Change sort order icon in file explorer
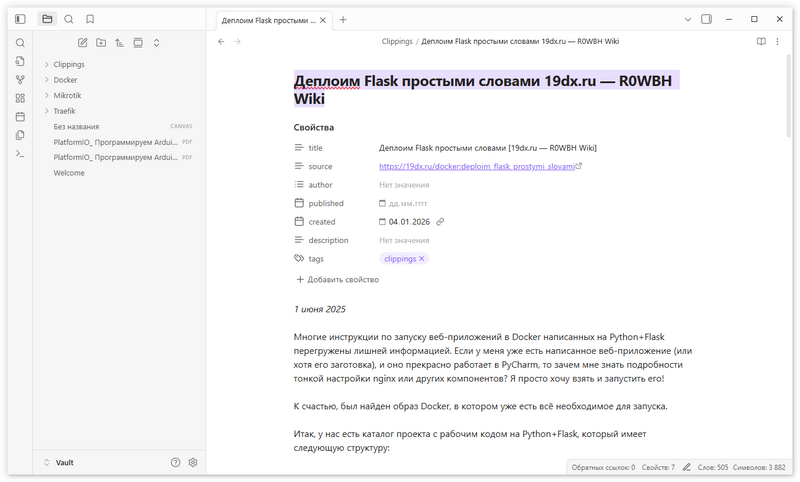Viewport: 800px width, 482px height. tap(119, 43)
